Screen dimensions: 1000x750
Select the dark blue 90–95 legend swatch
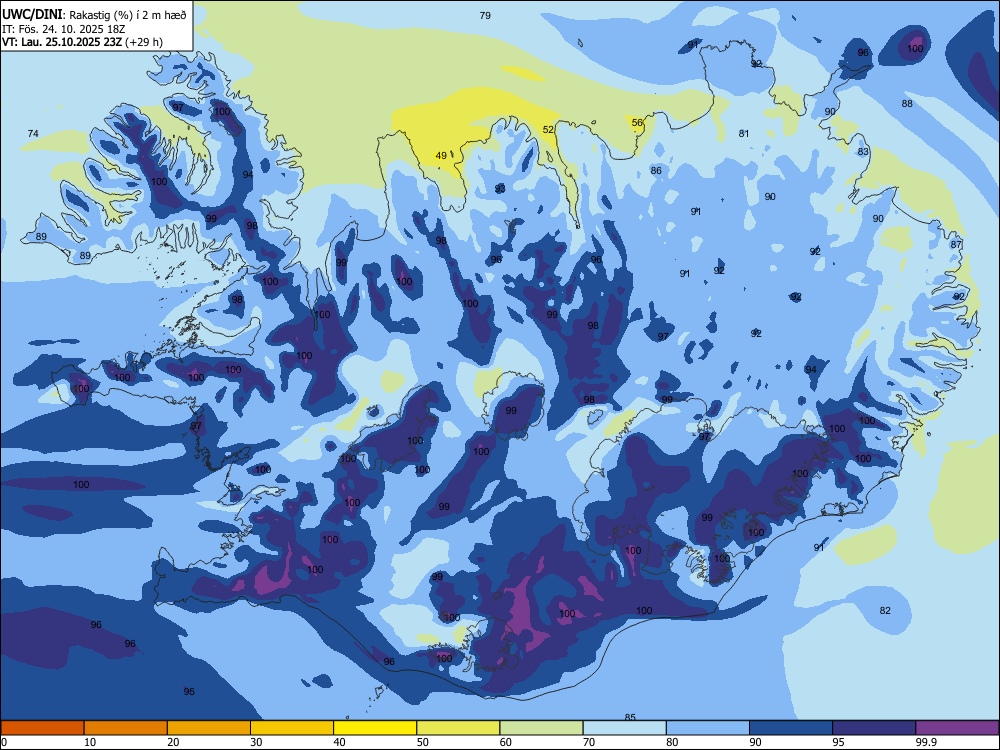(x=791, y=728)
